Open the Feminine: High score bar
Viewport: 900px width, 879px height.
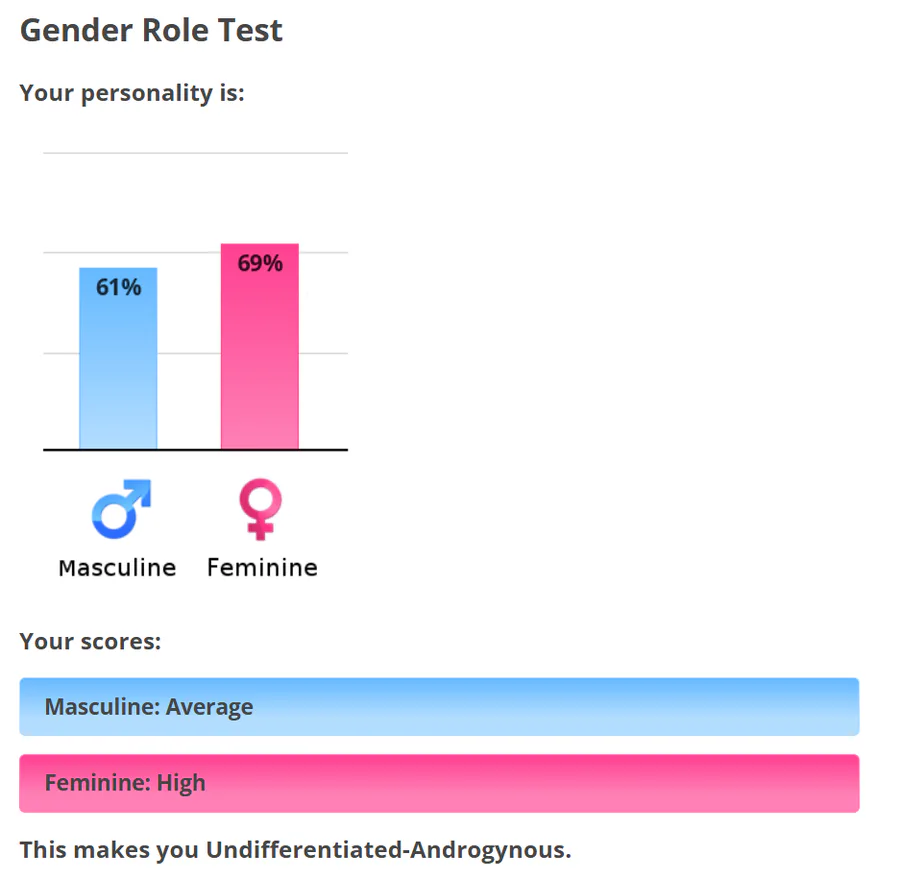pyautogui.click(x=439, y=783)
